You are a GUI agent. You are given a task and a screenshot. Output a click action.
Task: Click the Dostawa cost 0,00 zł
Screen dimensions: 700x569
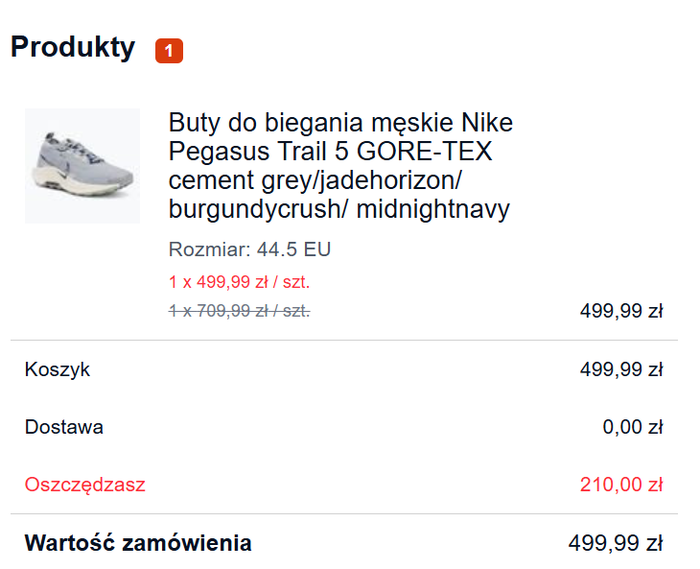pos(632,427)
